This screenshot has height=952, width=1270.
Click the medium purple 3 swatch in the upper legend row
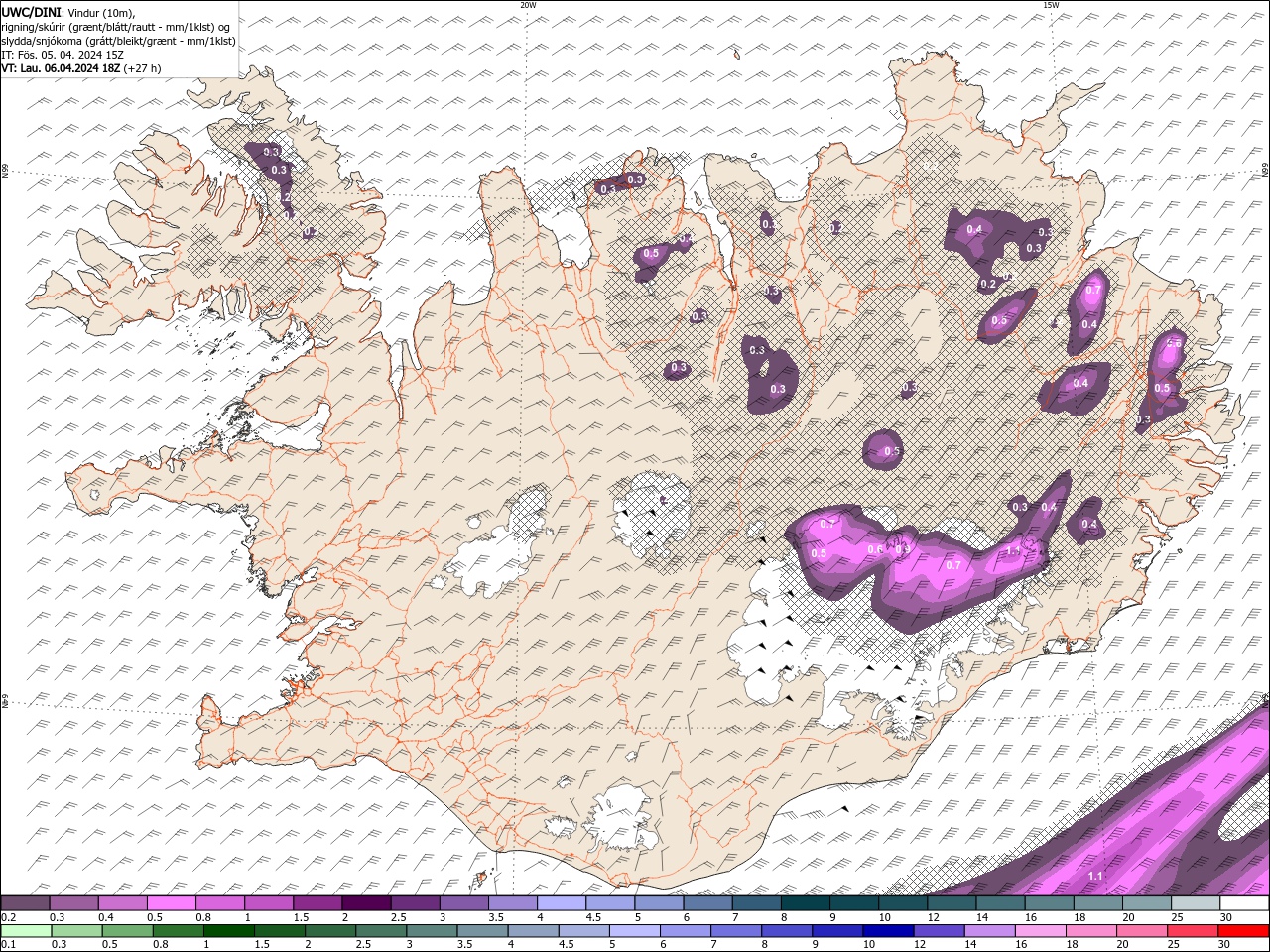coord(464,903)
